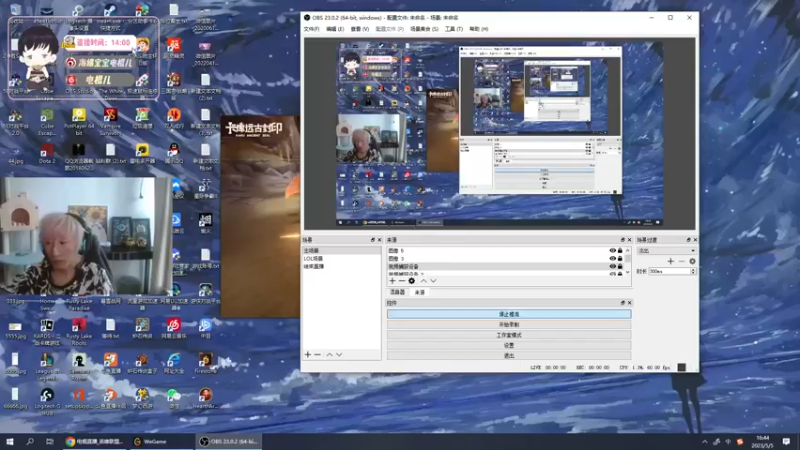Open the 场景集合(S) menu
800x450 pixels.
424,29
